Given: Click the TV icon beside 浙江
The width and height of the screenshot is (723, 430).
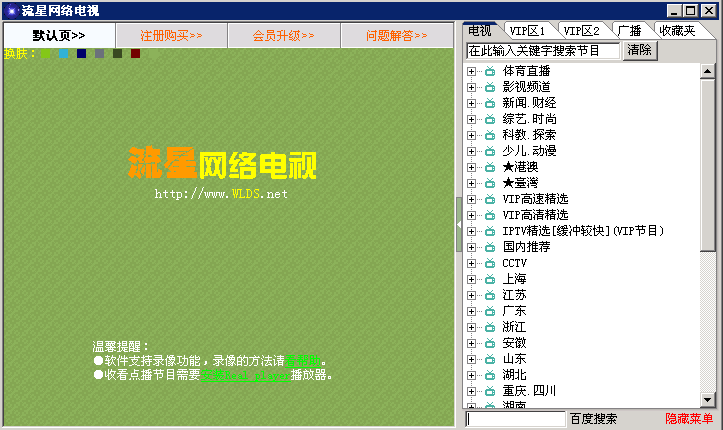Looking at the screenshot, I should pyautogui.click(x=490, y=327).
